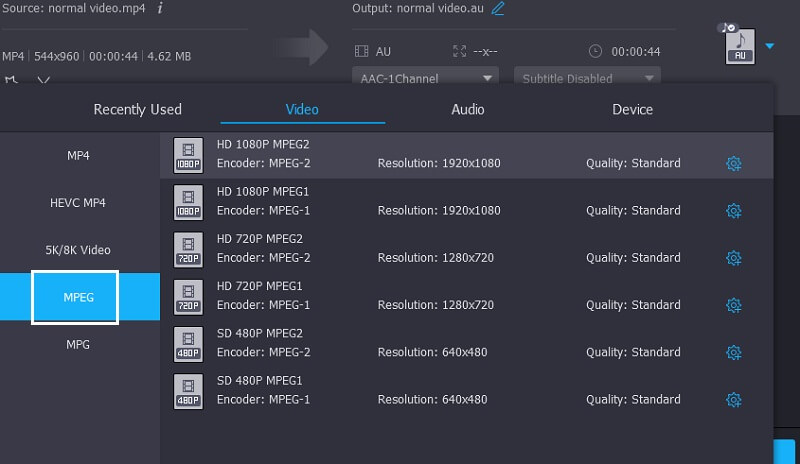Choose HEVC MP4 format category
This screenshot has width=800, height=464.
(78, 203)
